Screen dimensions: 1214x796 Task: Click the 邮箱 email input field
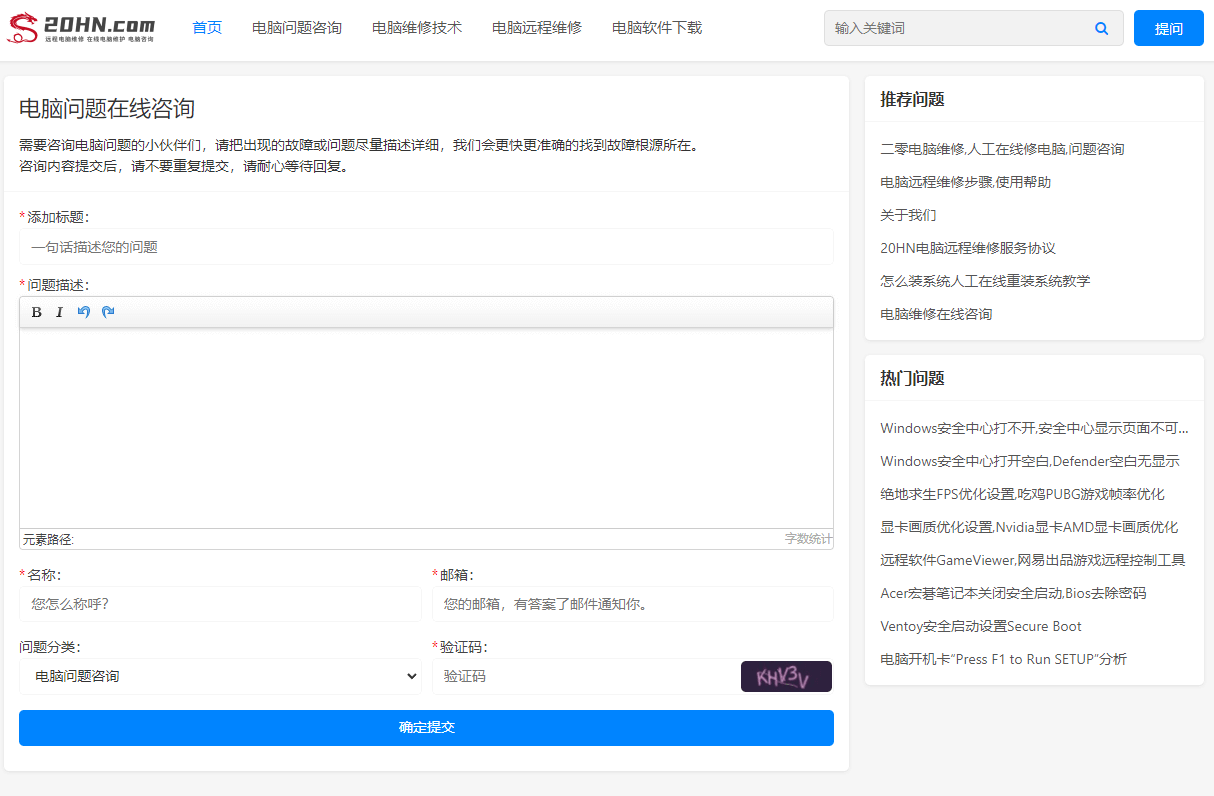[x=632, y=604]
